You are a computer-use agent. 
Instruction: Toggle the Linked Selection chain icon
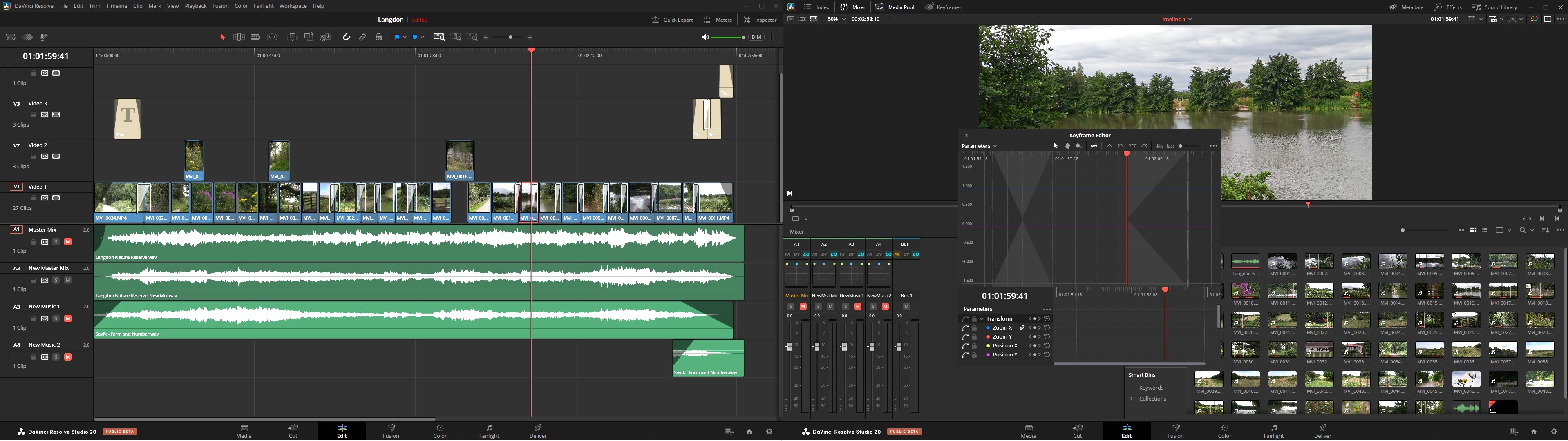[x=363, y=38]
